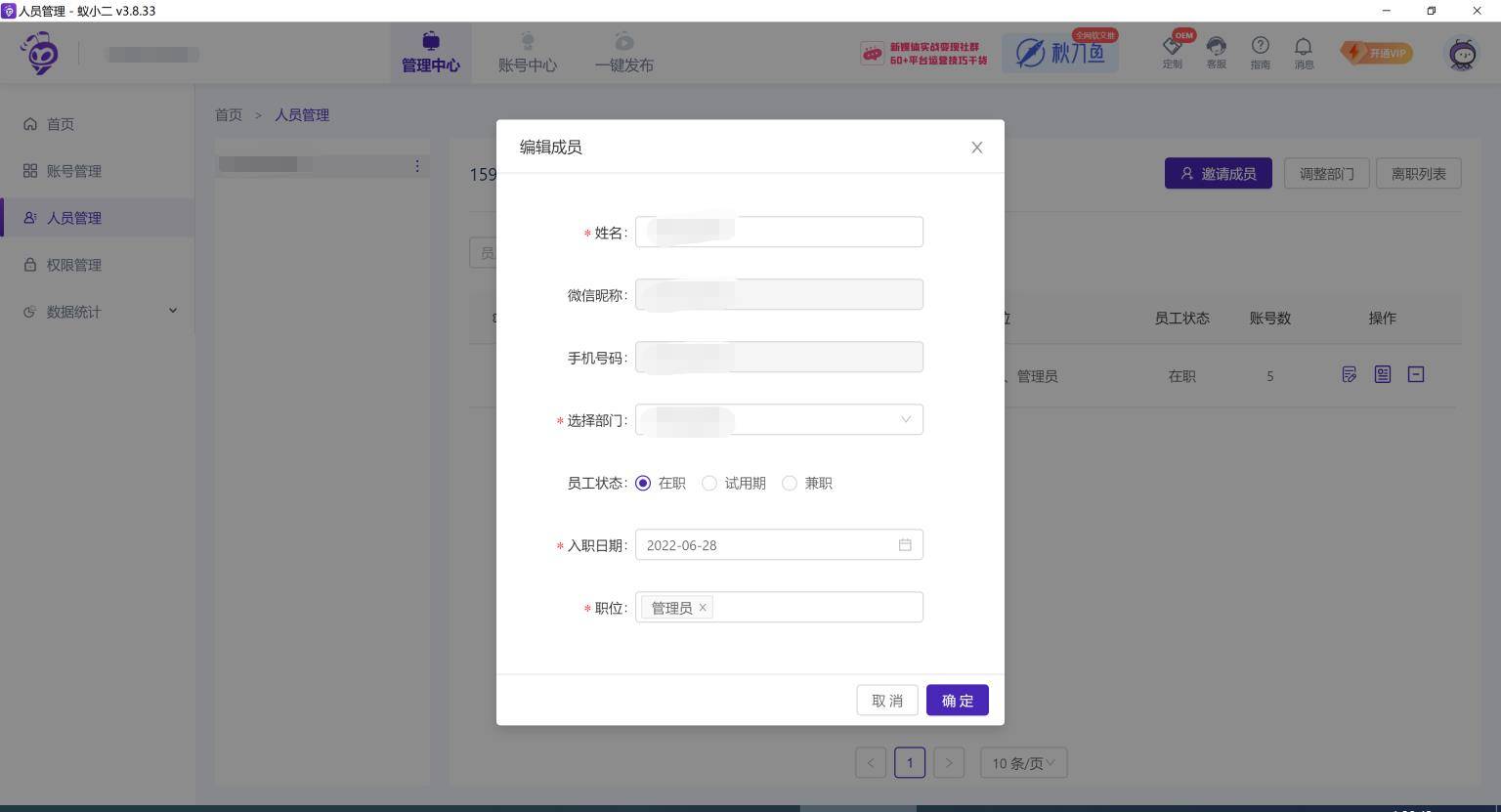Open the 职位 selection box
Viewport: 1501px width, 812px height.
[779, 607]
